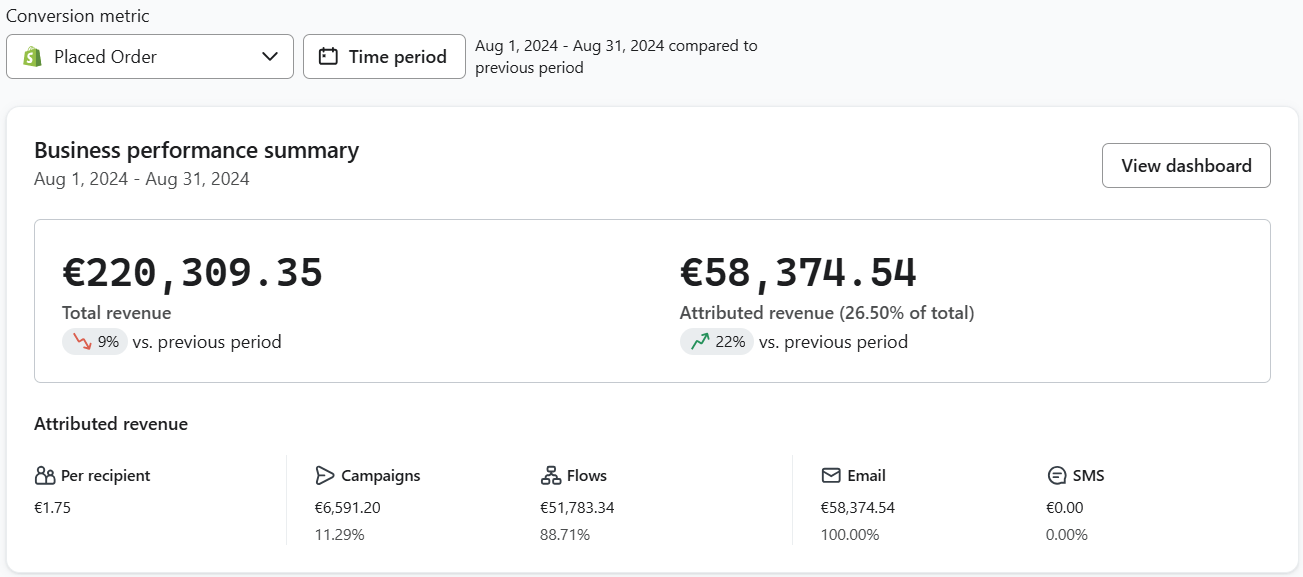Click the Campaigns revenue amount €6,591.20
This screenshot has width=1303, height=577.
pyautogui.click(x=347, y=508)
